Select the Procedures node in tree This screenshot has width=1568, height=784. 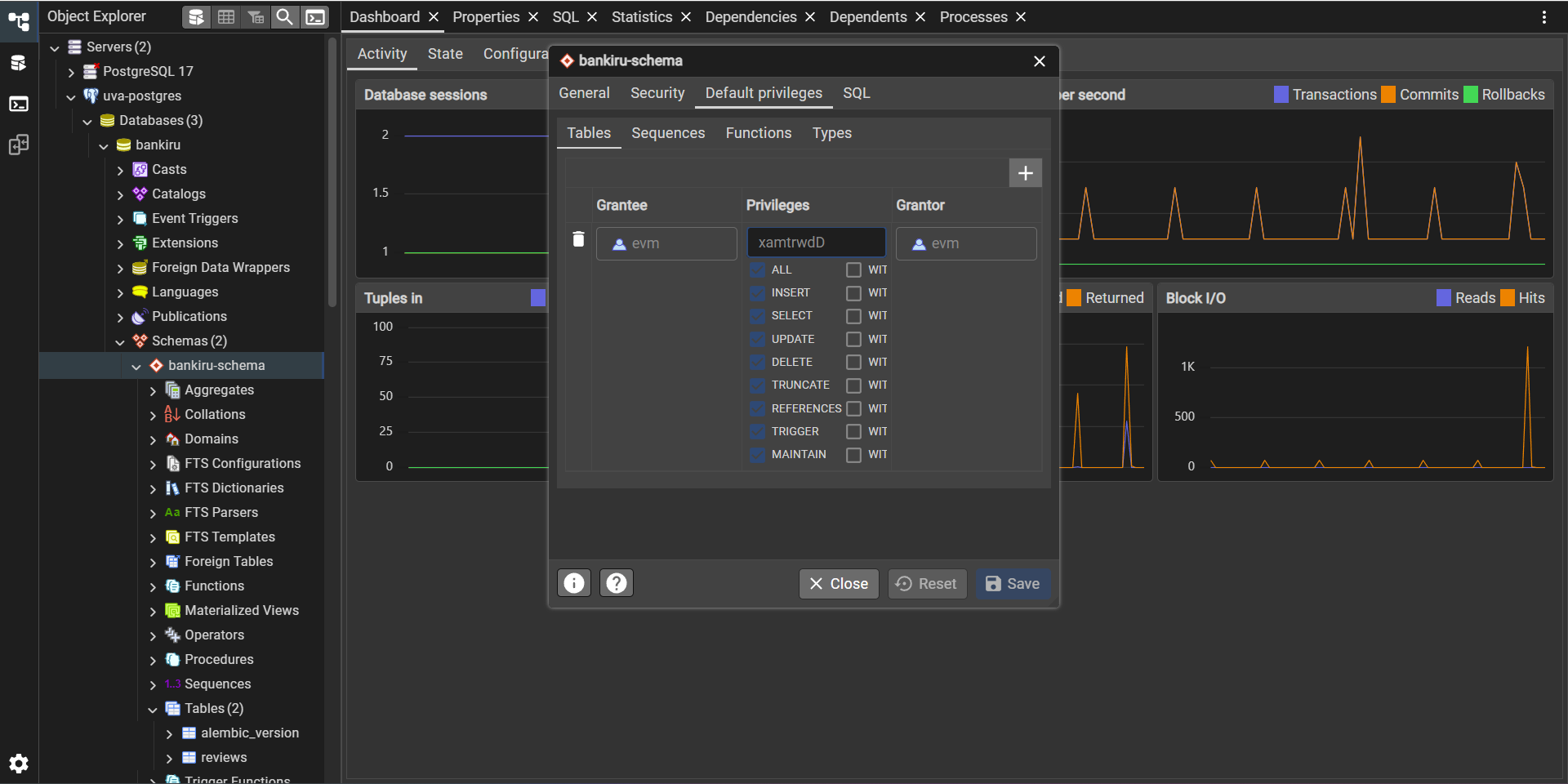[x=219, y=660]
